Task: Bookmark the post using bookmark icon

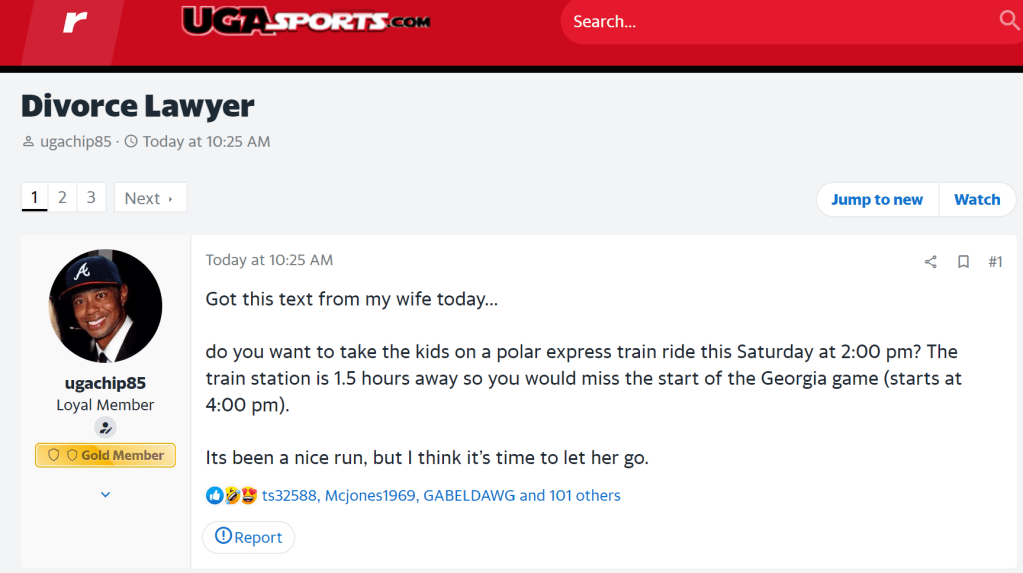Action: tap(963, 262)
